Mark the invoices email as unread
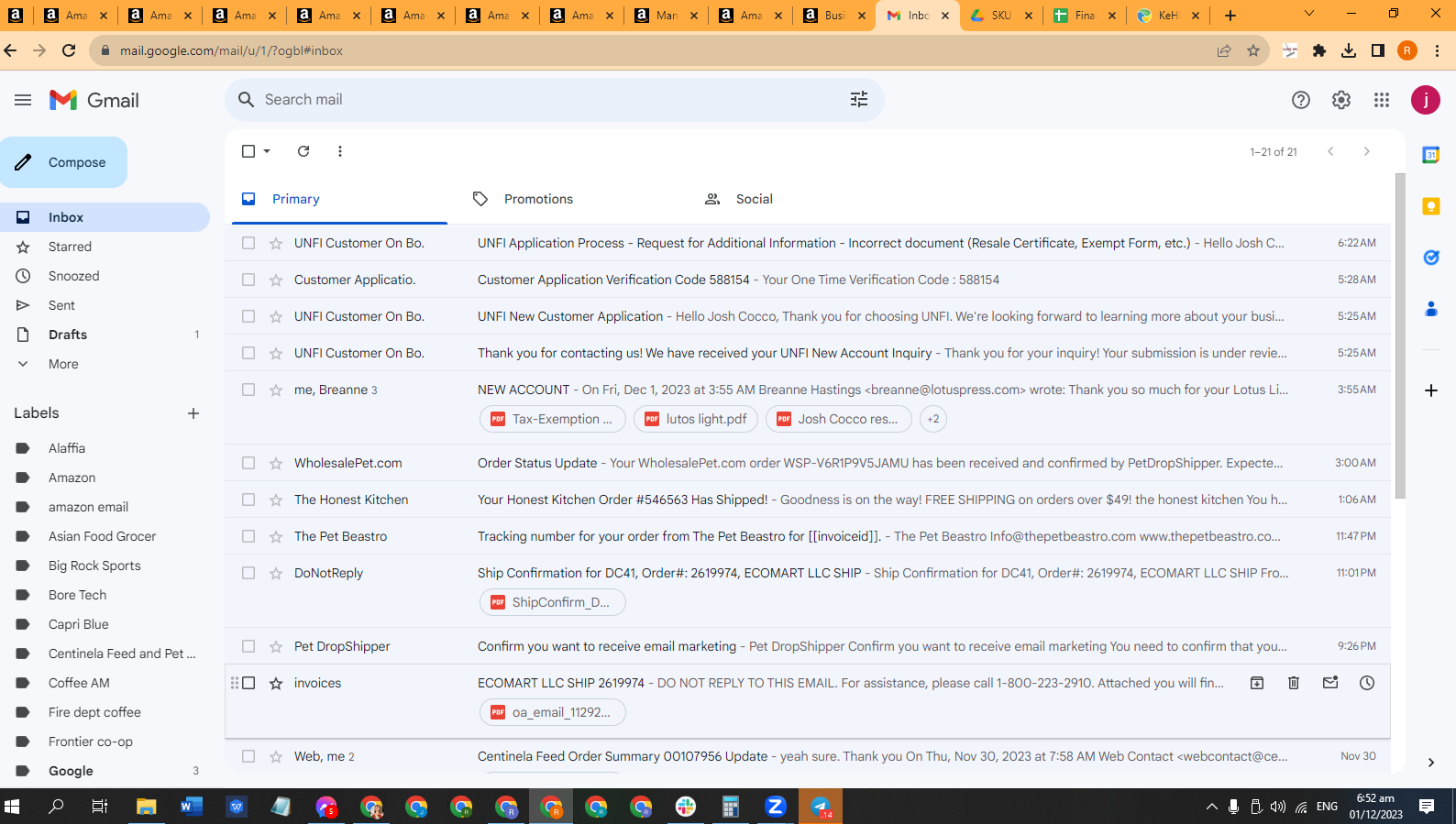 coord(1330,683)
